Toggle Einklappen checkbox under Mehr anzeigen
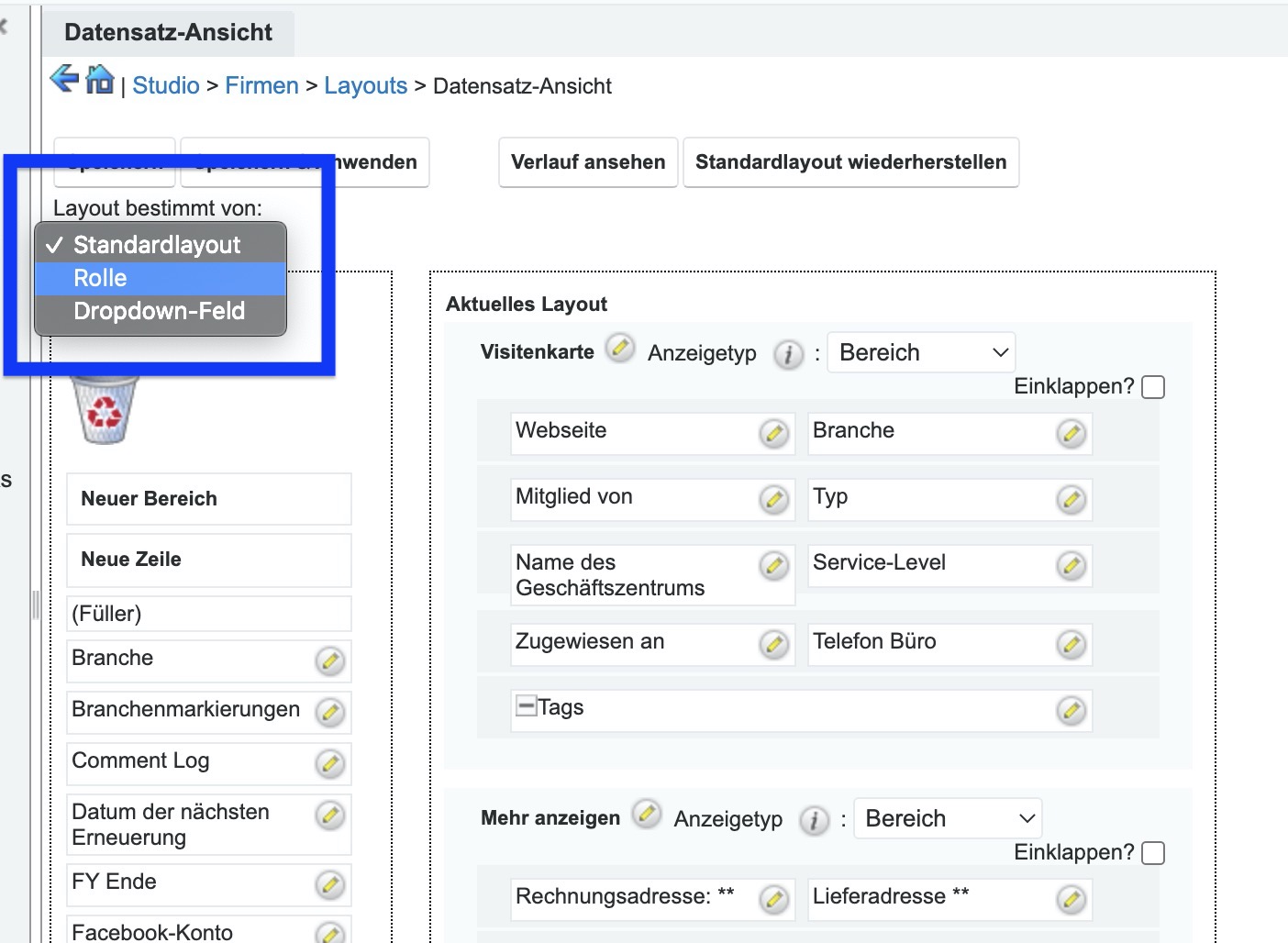This screenshot has height=943, width=1288. tap(1153, 853)
